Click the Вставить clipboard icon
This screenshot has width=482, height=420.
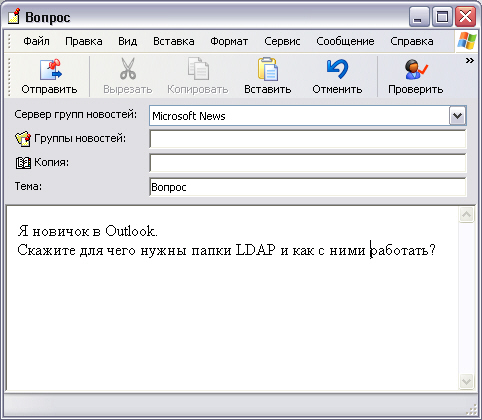pos(268,69)
